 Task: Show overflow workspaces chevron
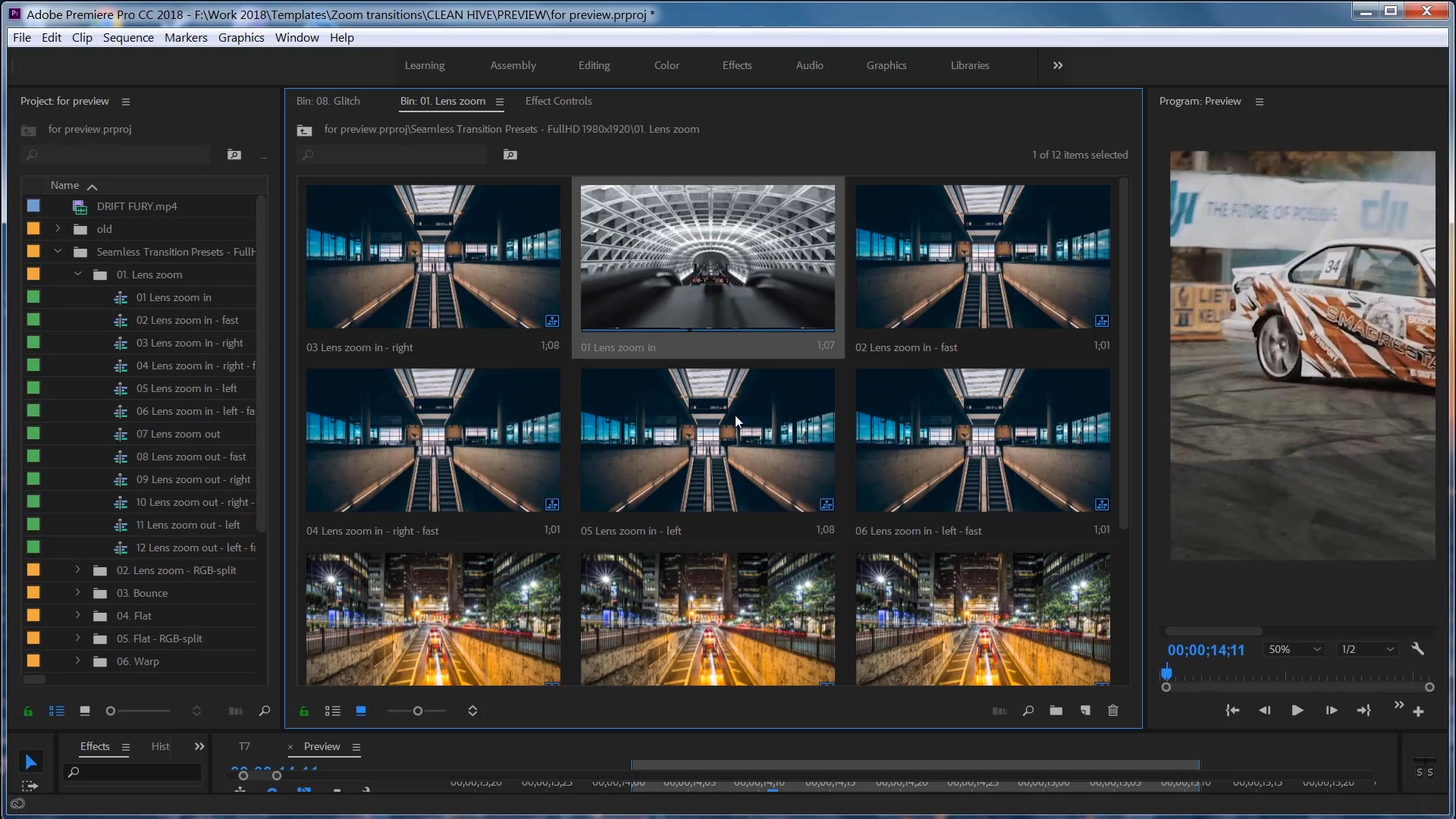(x=1057, y=65)
